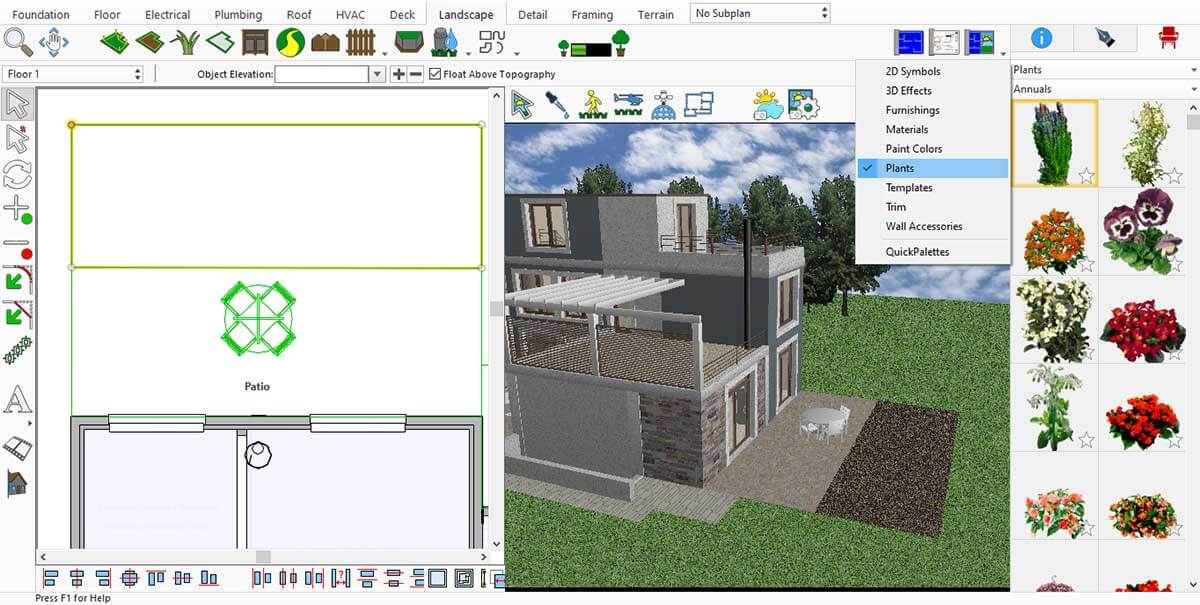The height and width of the screenshot is (605, 1200).
Task: Toggle favorite star on orange flower plant
Action: 1086,265
